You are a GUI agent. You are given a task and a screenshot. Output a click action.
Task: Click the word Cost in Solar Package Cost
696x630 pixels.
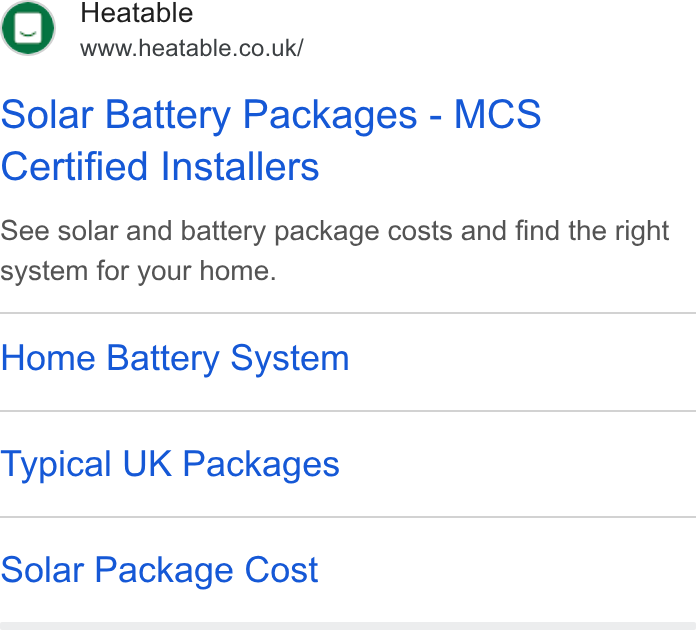coord(281,570)
